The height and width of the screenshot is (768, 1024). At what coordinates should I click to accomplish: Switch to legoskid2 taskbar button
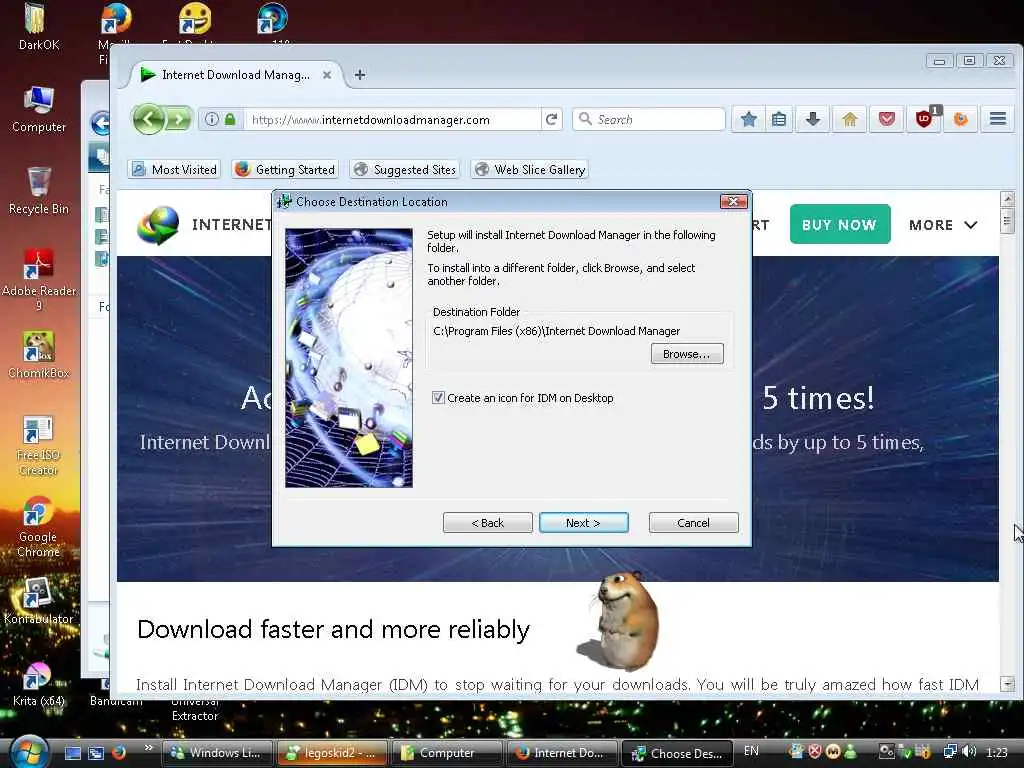click(332, 753)
